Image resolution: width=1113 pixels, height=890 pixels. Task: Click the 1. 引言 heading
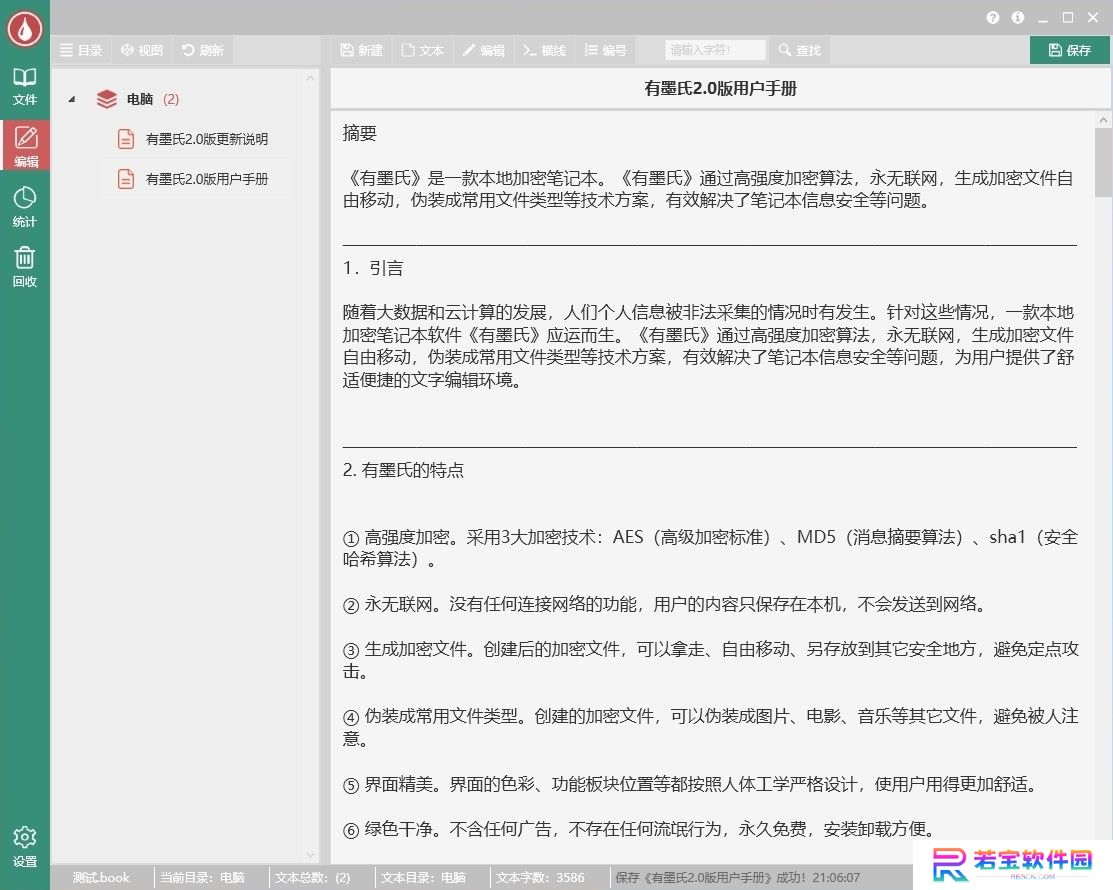point(373,268)
